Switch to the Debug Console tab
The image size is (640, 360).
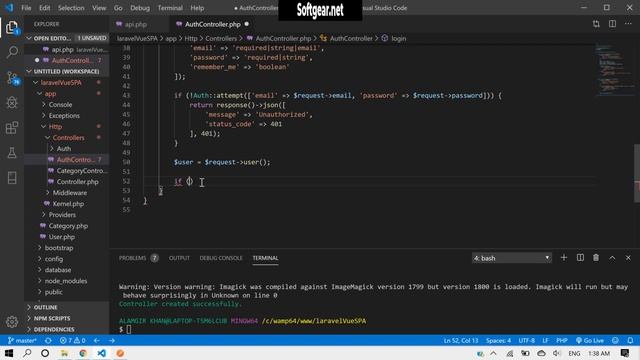221,258
